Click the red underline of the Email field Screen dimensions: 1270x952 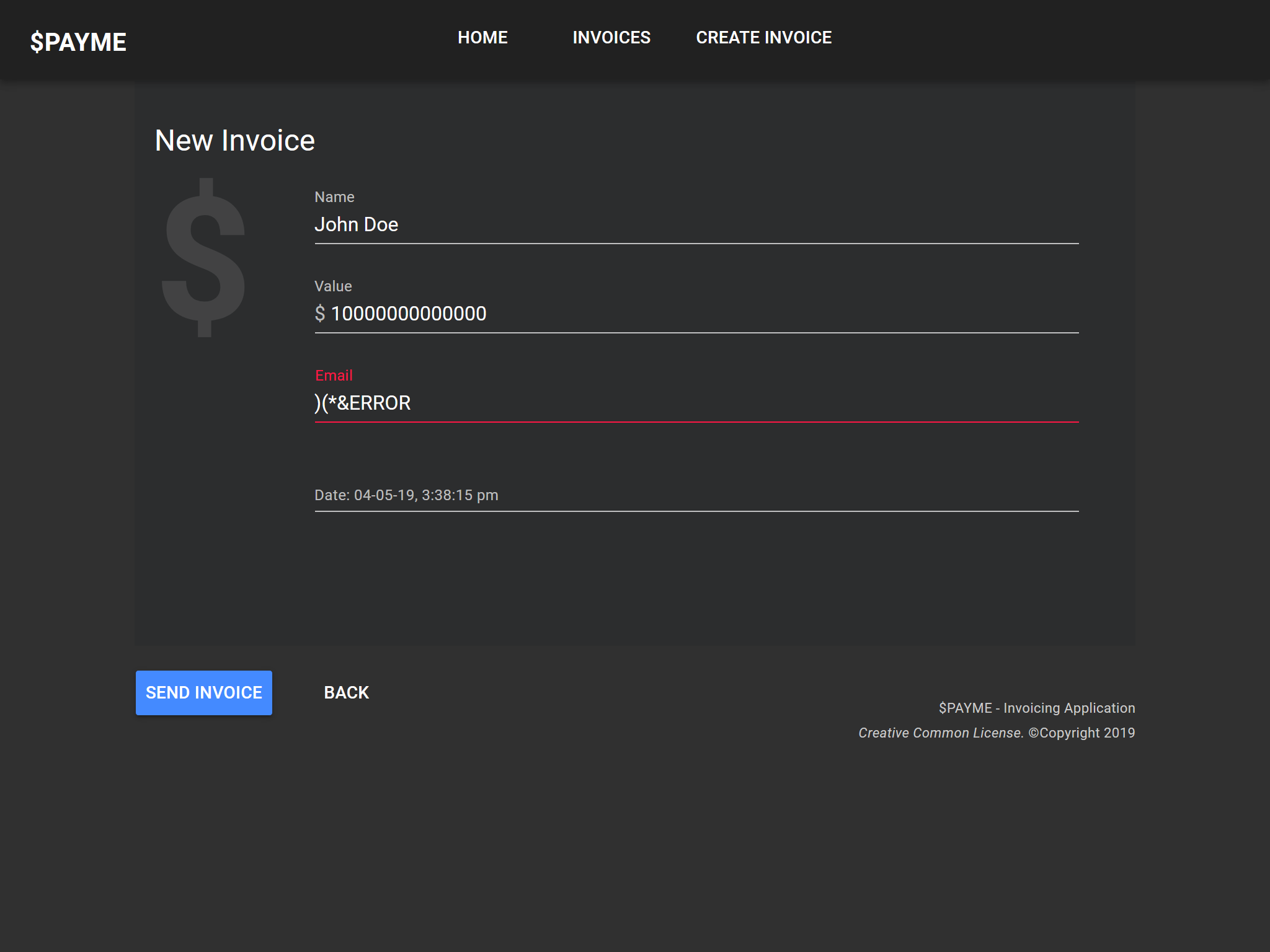pos(696,422)
